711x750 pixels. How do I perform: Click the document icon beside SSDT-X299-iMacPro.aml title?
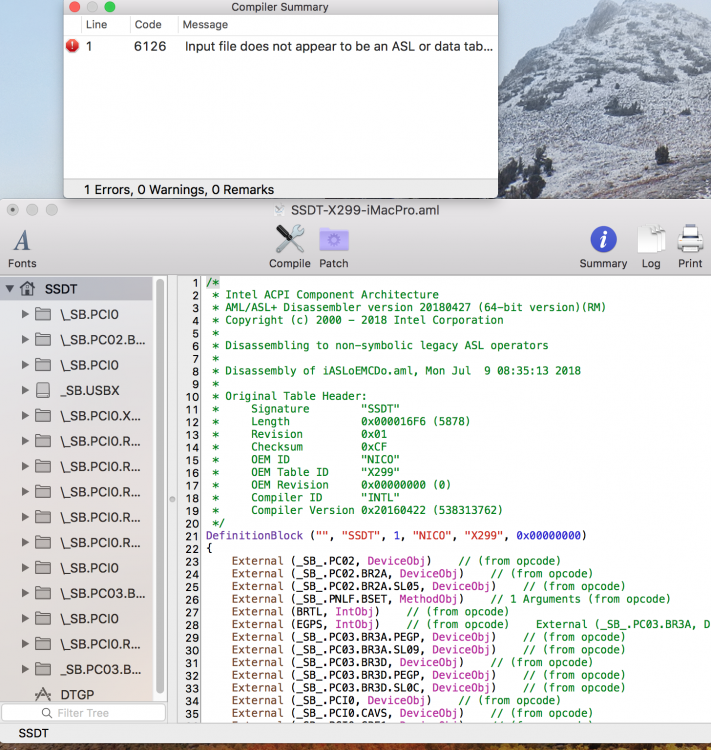[x=279, y=210]
